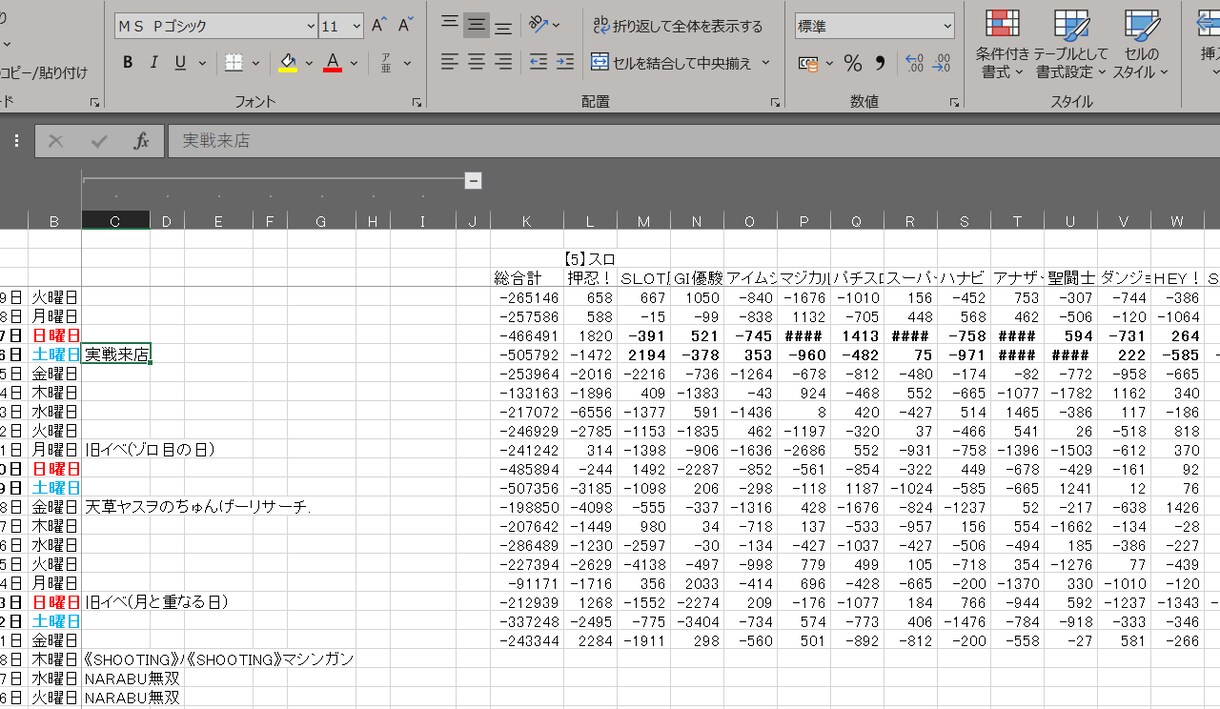Open number group dialog launcher
1220x709 pixels.
click(954, 102)
